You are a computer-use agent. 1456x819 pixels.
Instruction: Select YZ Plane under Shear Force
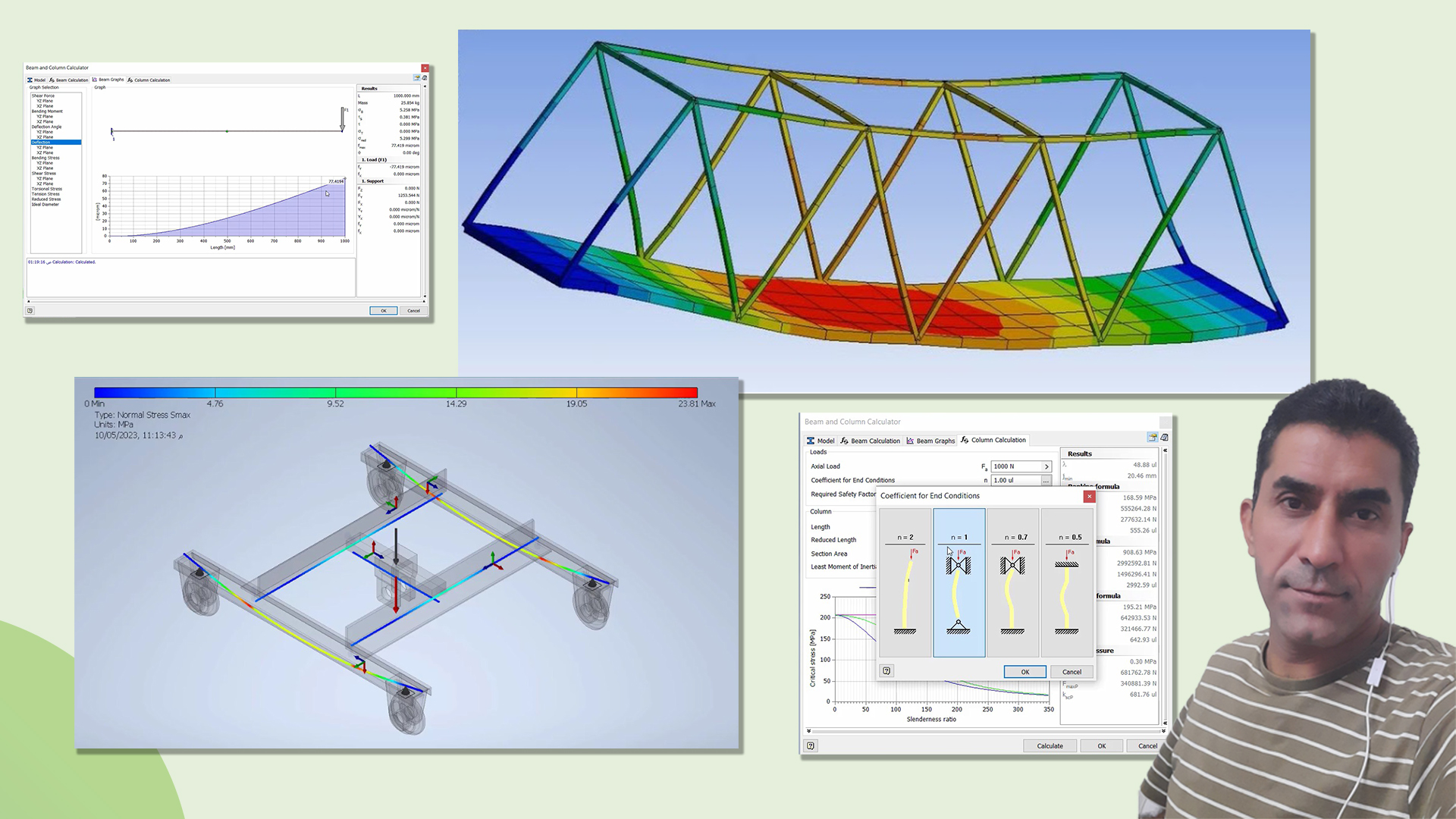(45, 101)
